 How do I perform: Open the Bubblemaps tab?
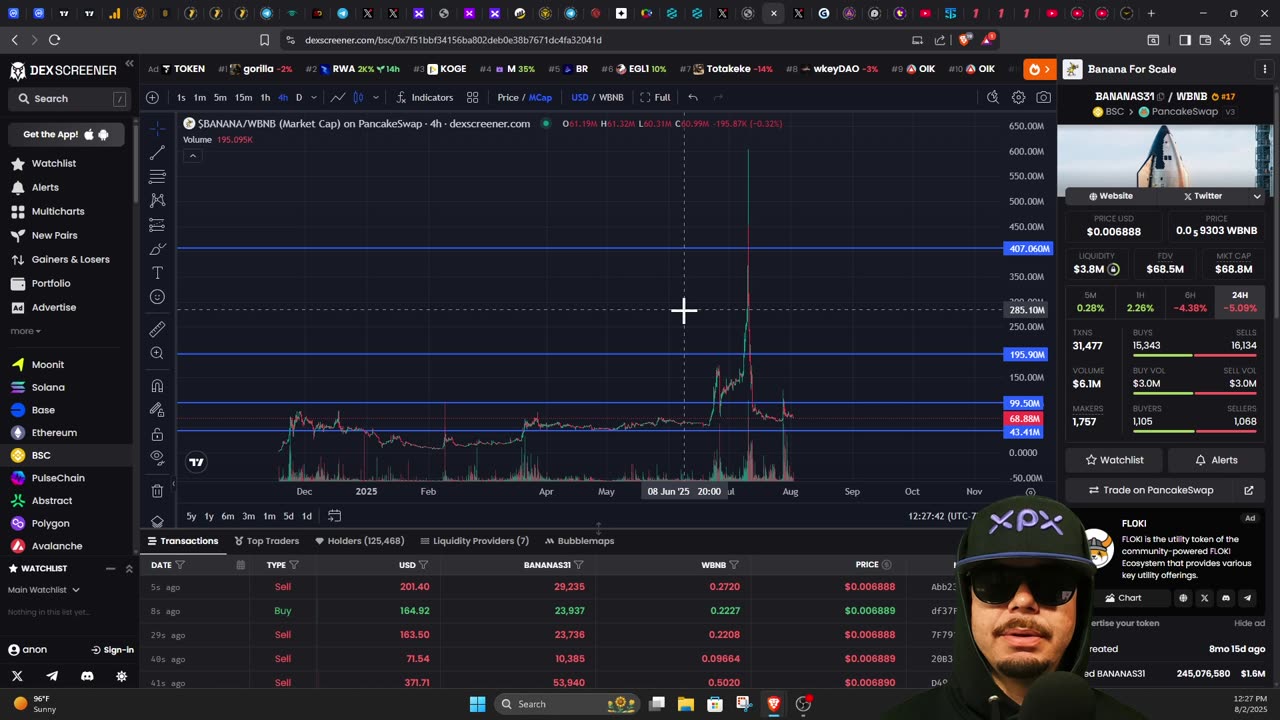(x=579, y=541)
